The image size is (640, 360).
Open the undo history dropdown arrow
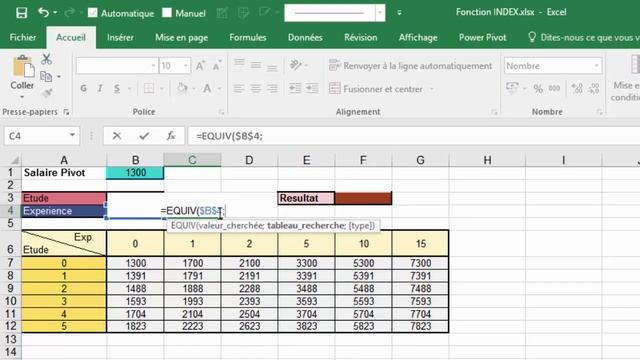coord(55,13)
